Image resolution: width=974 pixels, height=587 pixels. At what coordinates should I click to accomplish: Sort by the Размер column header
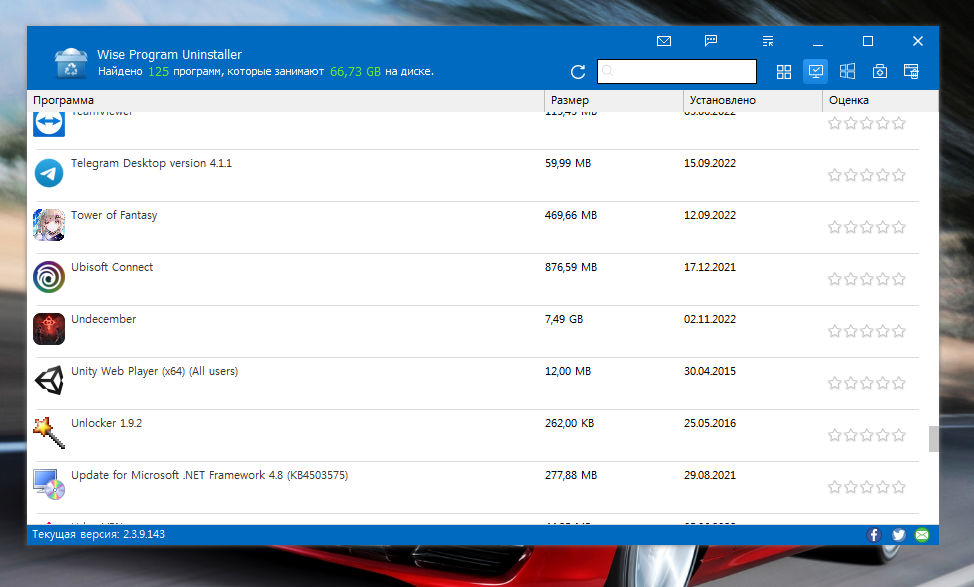[x=614, y=101]
